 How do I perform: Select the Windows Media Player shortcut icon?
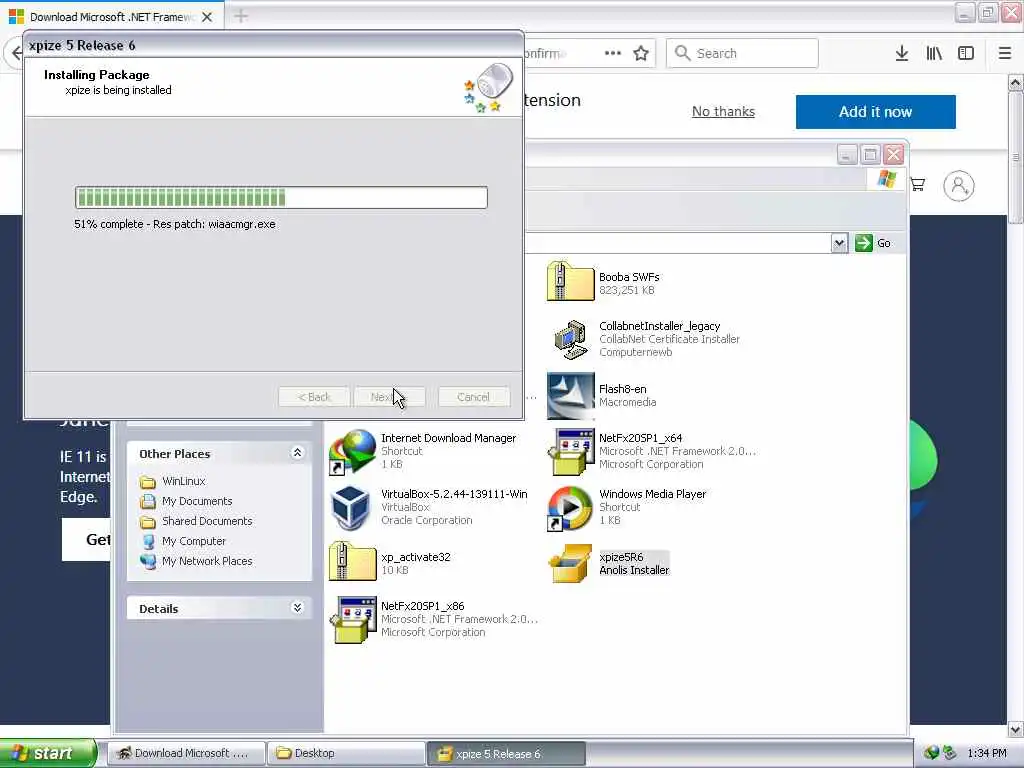pos(570,507)
